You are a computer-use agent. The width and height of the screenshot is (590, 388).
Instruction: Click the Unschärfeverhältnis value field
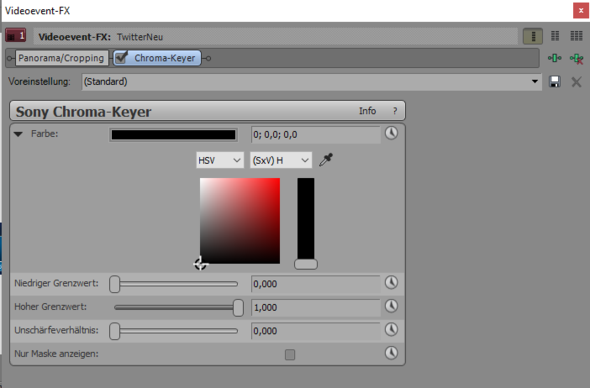click(x=316, y=331)
